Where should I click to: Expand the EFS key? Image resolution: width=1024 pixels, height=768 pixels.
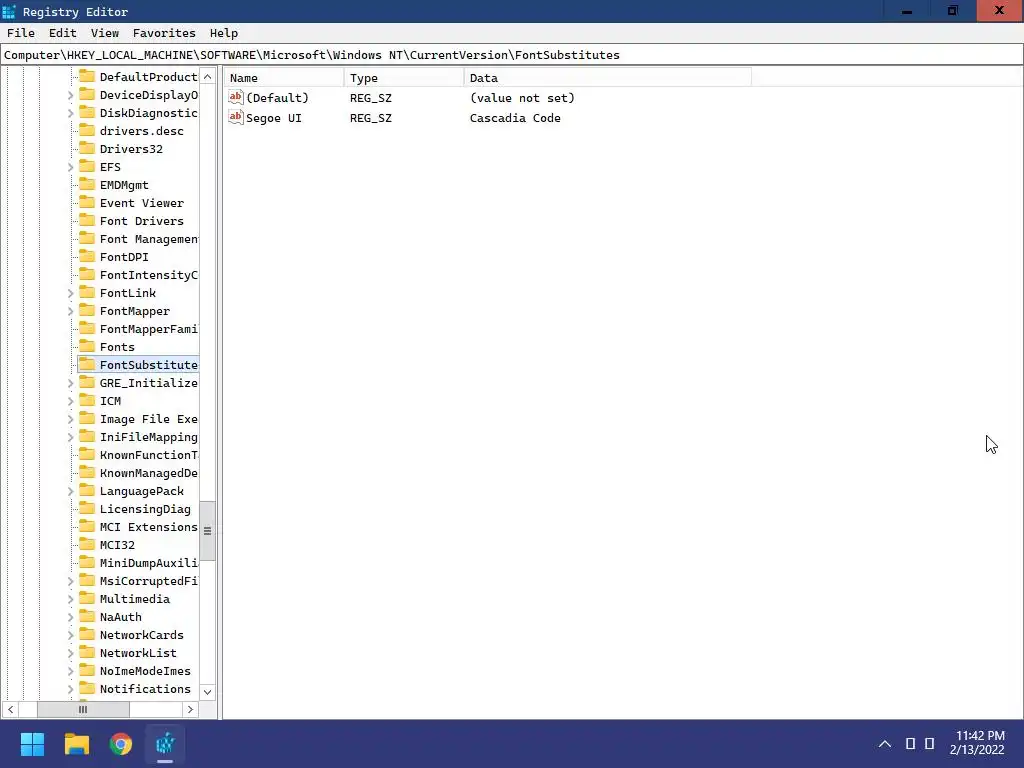[x=71, y=167]
